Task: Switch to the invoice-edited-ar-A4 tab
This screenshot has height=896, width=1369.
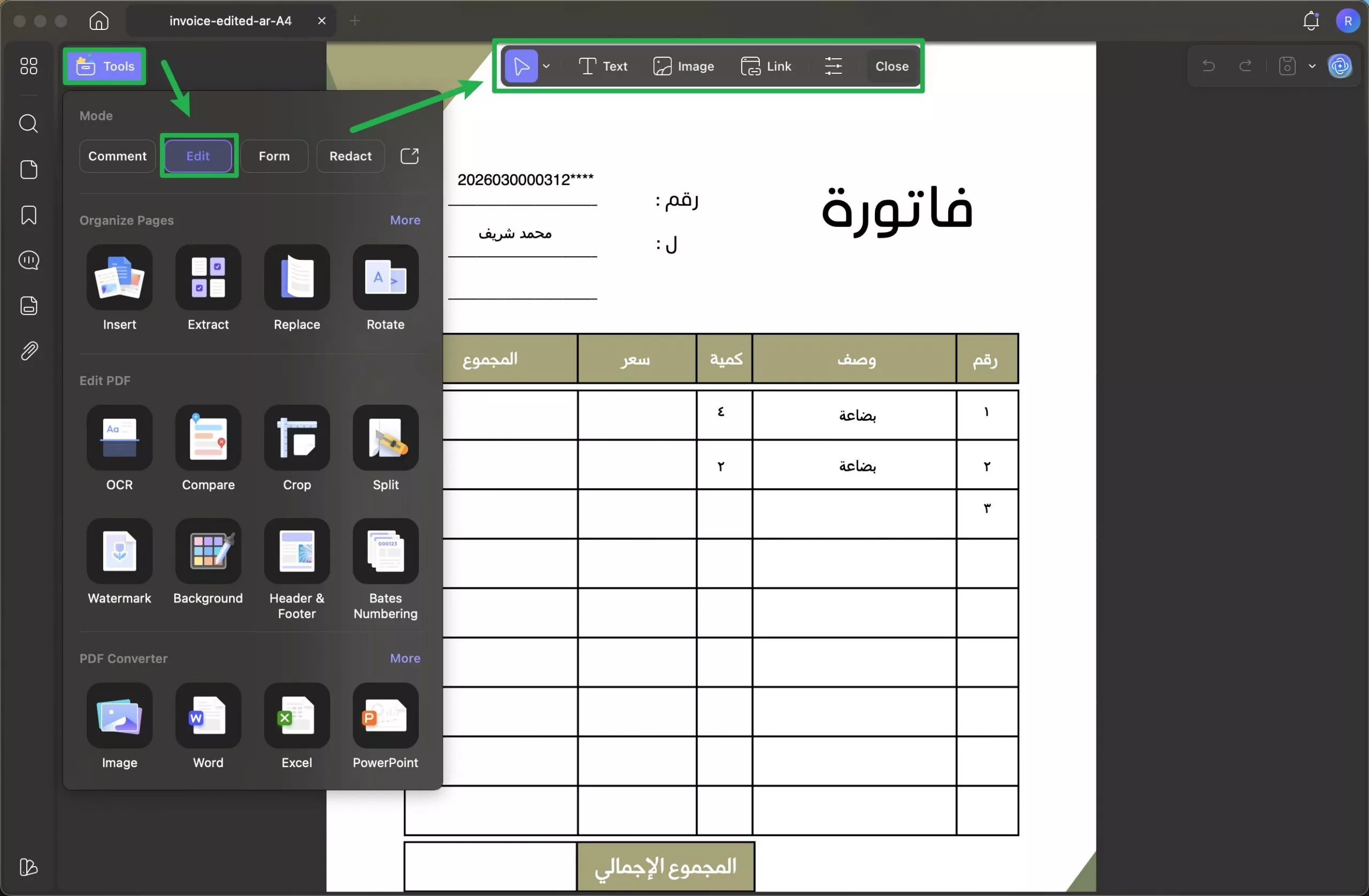Action: (229, 20)
